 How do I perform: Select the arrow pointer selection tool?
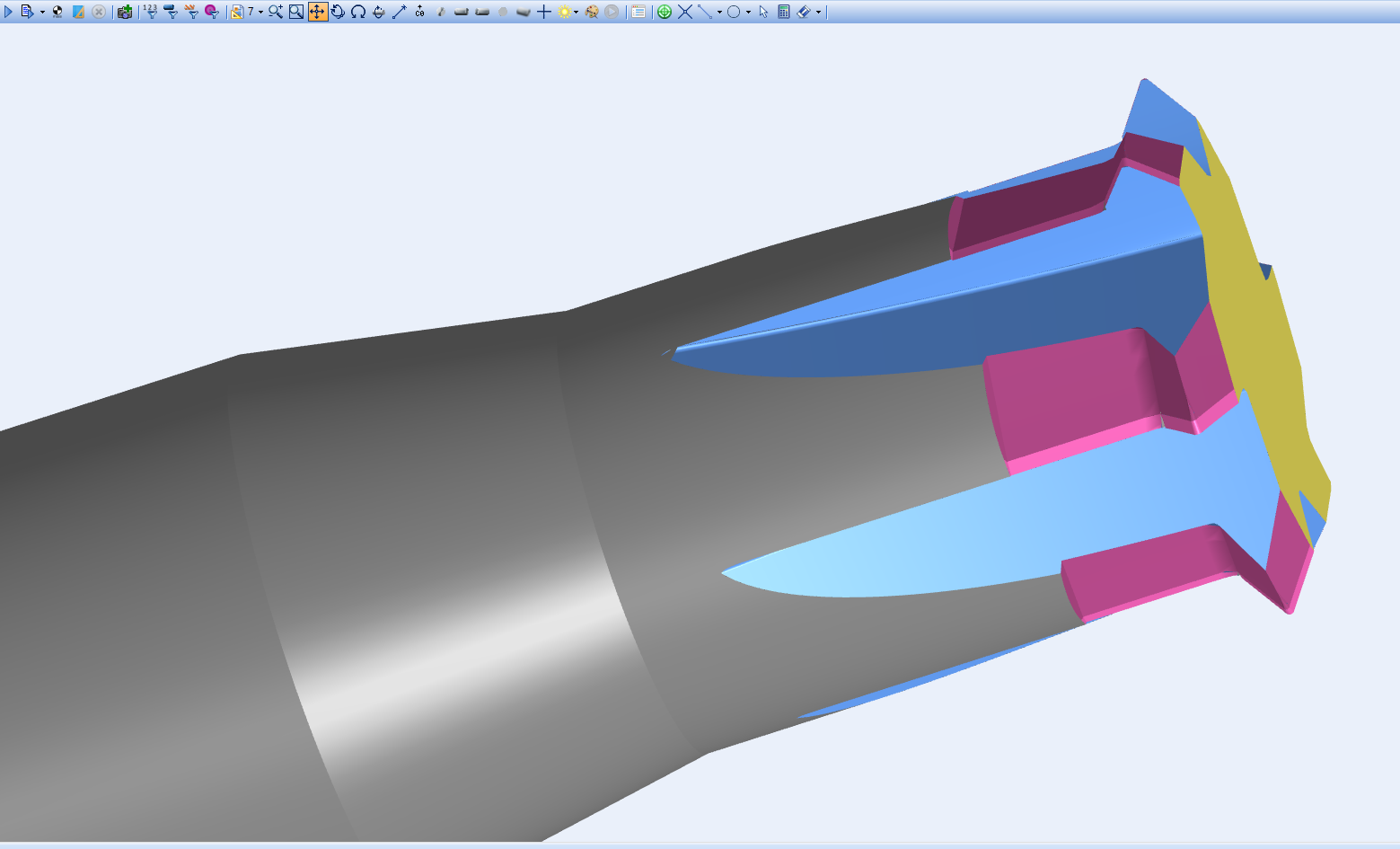pyautogui.click(x=763, y=12)
